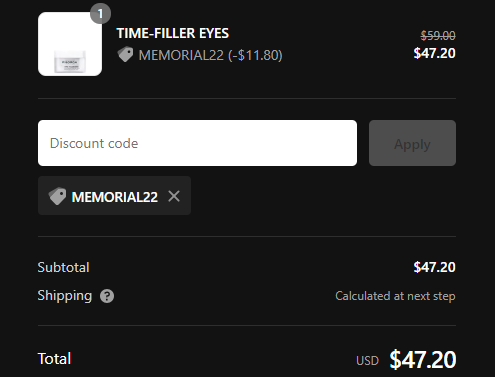Click the Total label
The height and width of the screenshot is (377, 495).
(54, 359)
